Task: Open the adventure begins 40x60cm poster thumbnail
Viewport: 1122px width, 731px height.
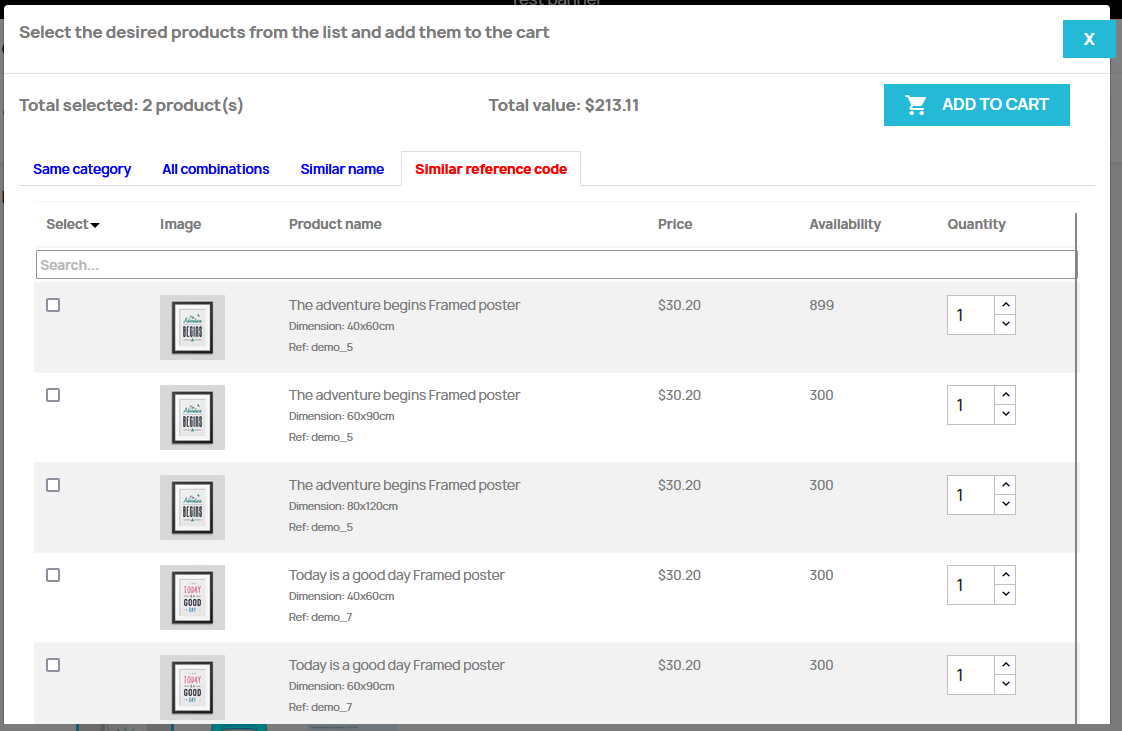Action: (192, 327)
